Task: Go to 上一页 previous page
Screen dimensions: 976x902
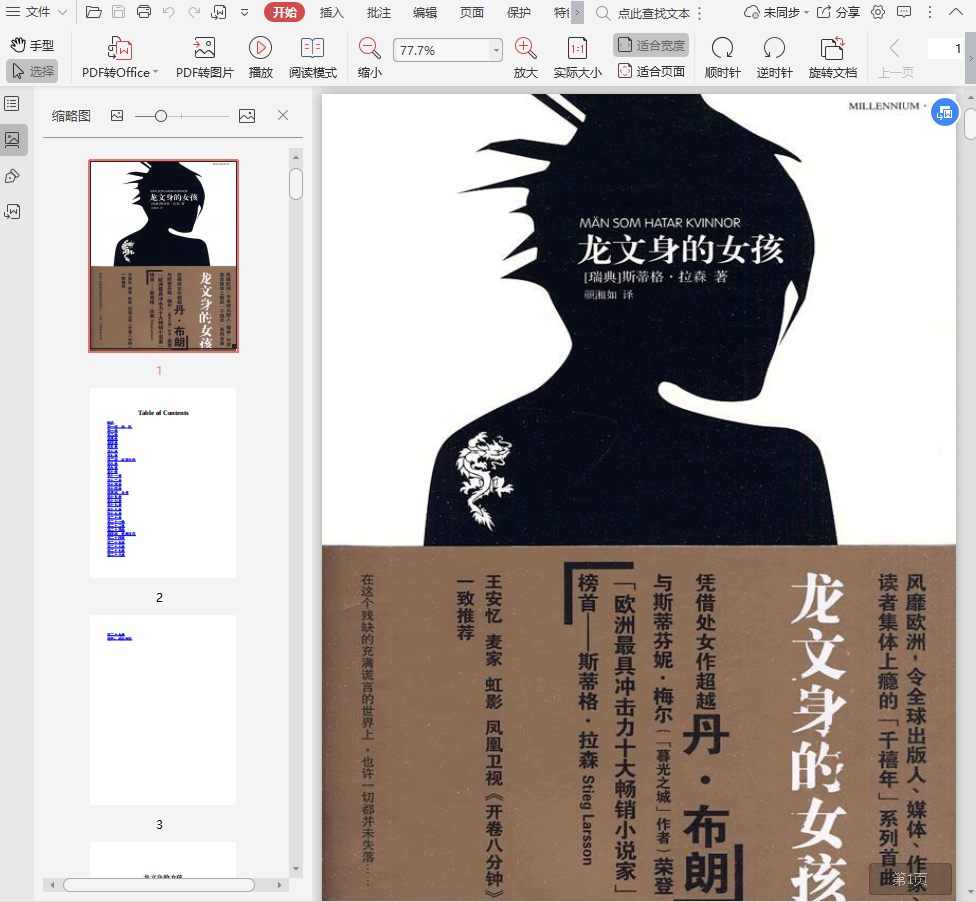Action: [x=895, y=57]
